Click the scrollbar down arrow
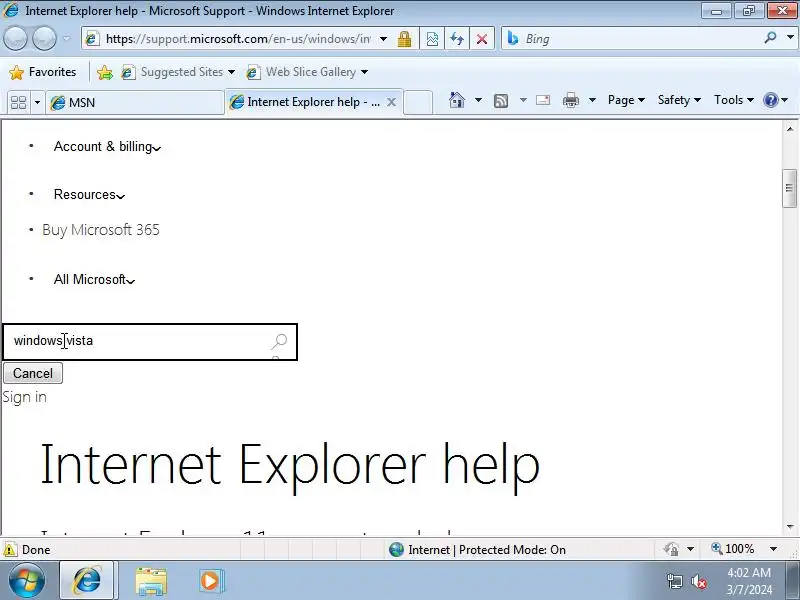This screenshot has width=800, height=600. 789,527
